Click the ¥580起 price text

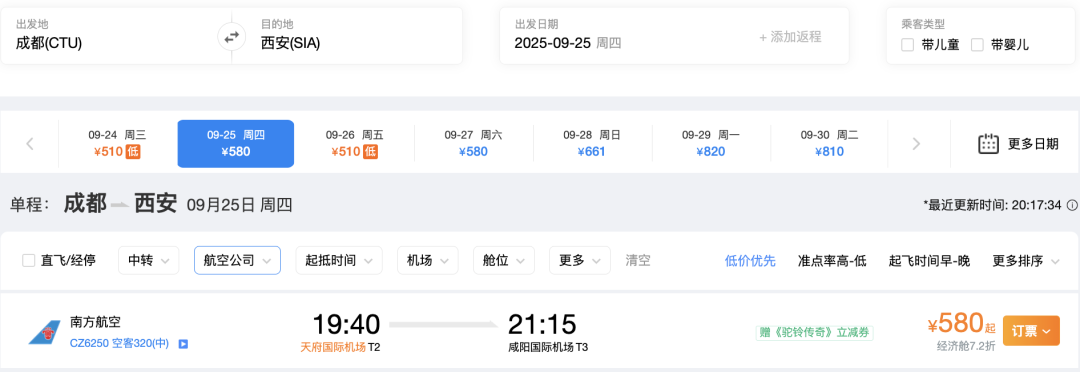coord(962,323)
